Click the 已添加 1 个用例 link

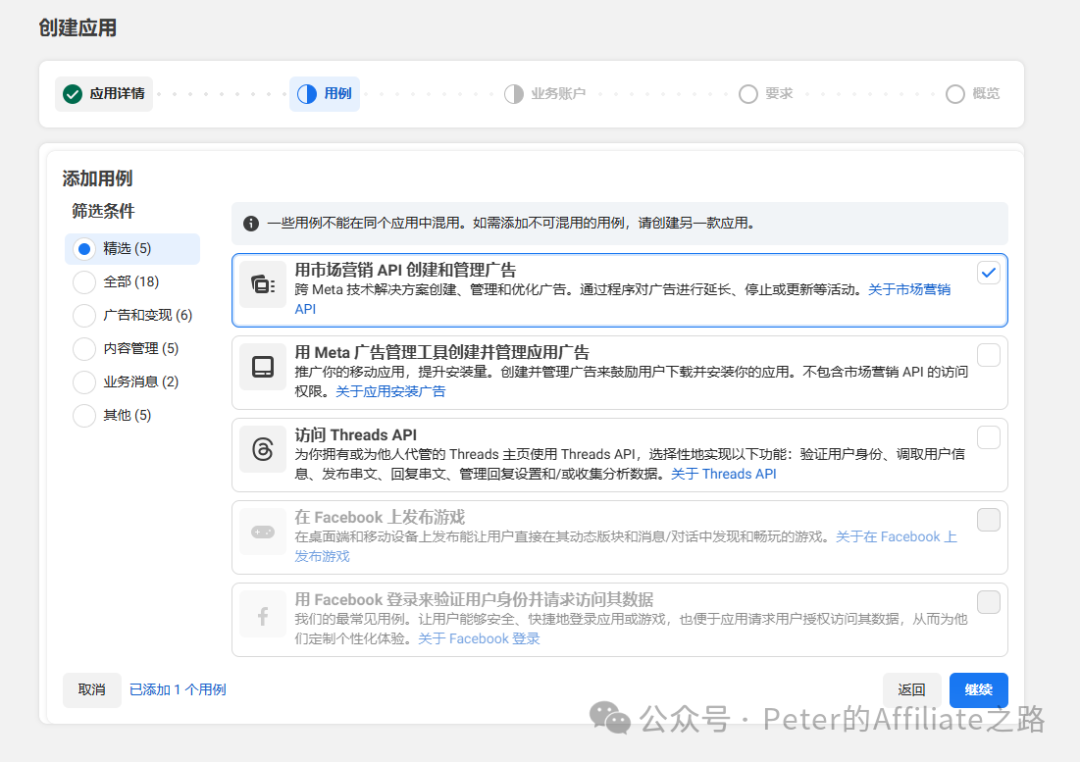177,690
